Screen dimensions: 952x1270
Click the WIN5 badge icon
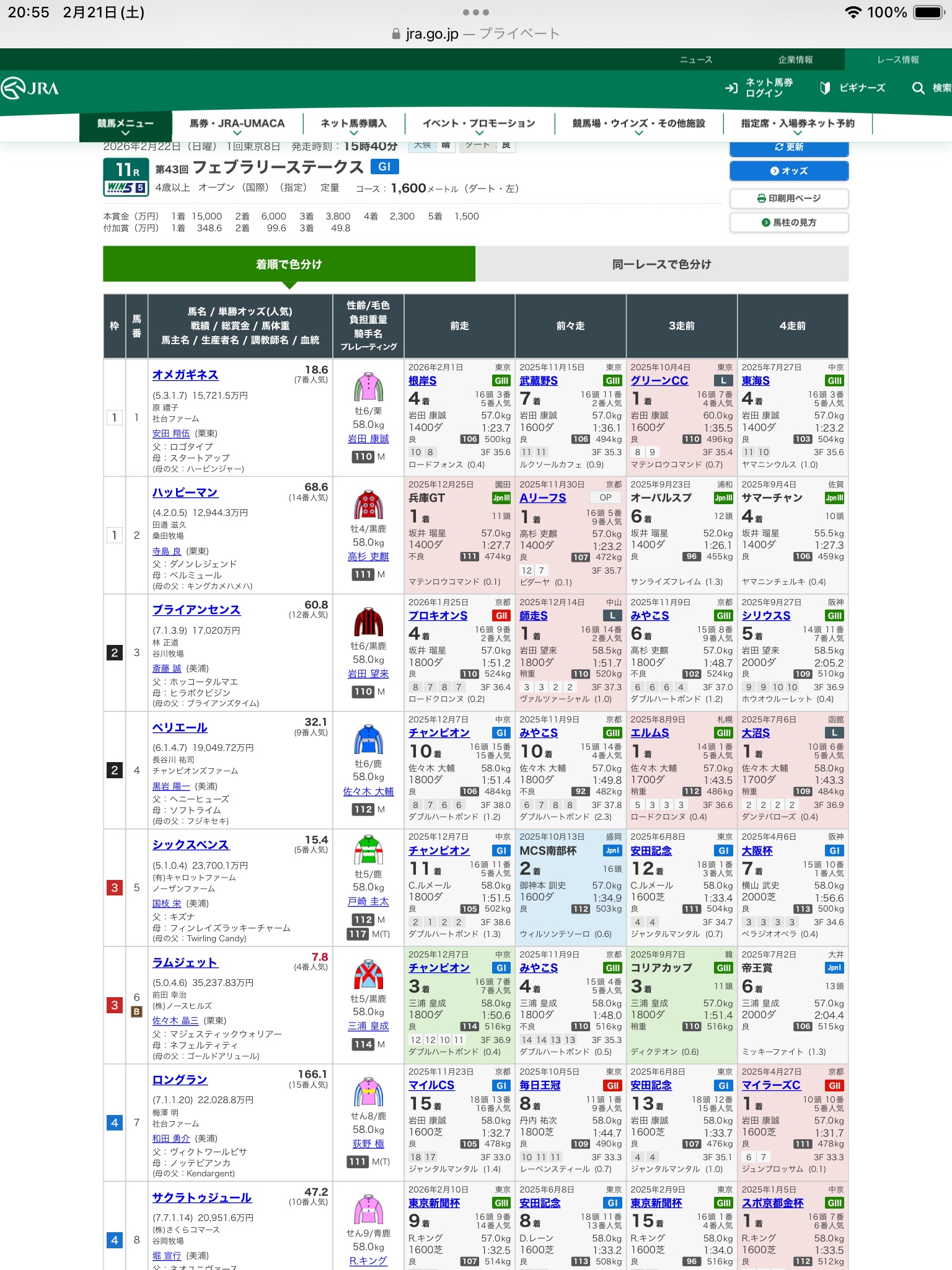(126, 187)
